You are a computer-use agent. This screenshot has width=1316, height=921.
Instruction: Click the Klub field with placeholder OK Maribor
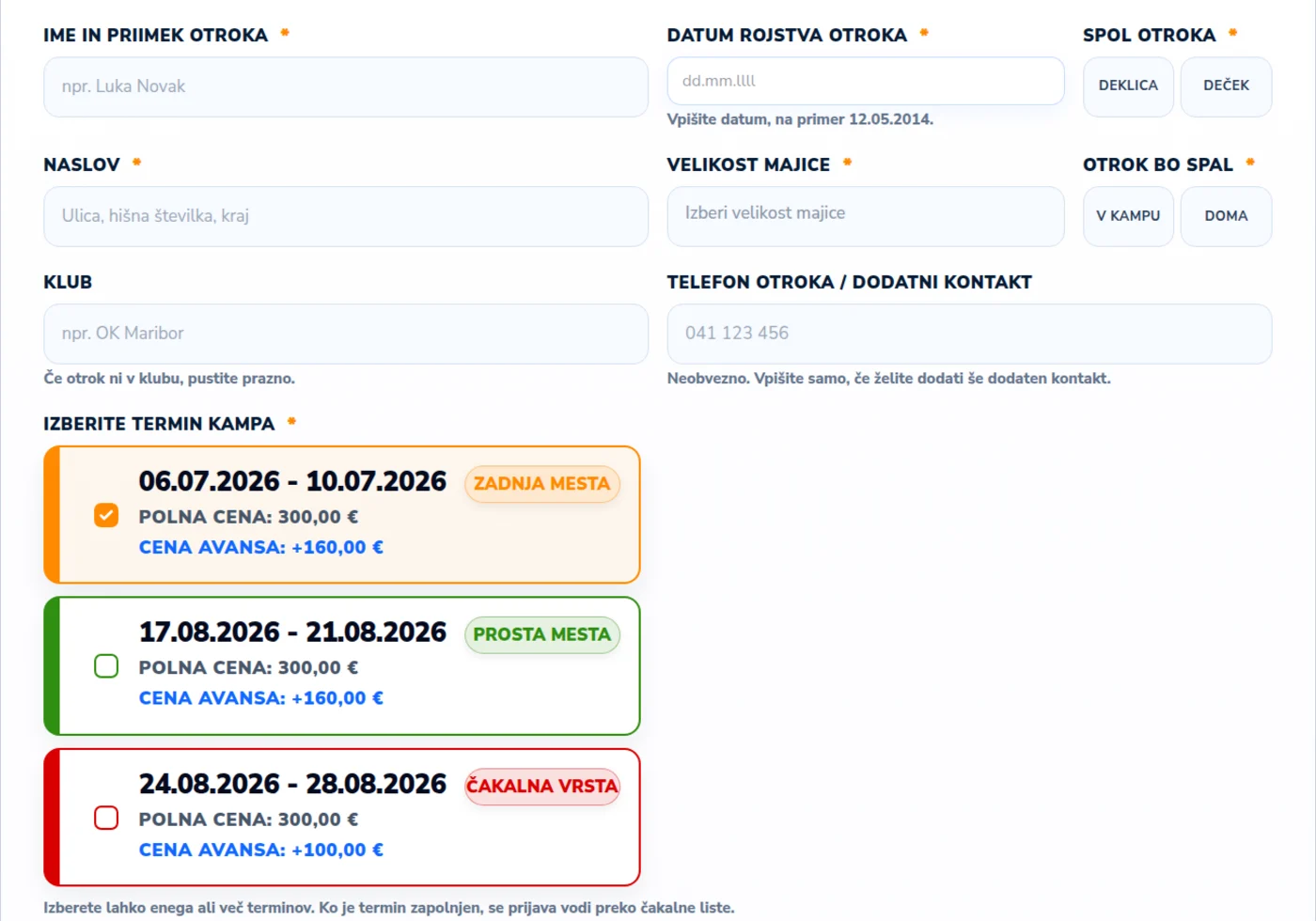[x=346, y=334]
